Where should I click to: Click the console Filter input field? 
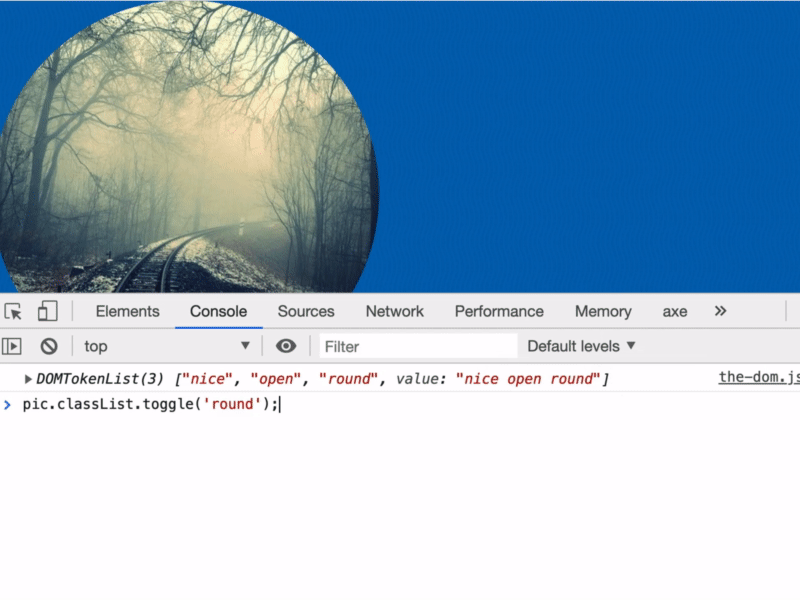click(x=418, y=346)
